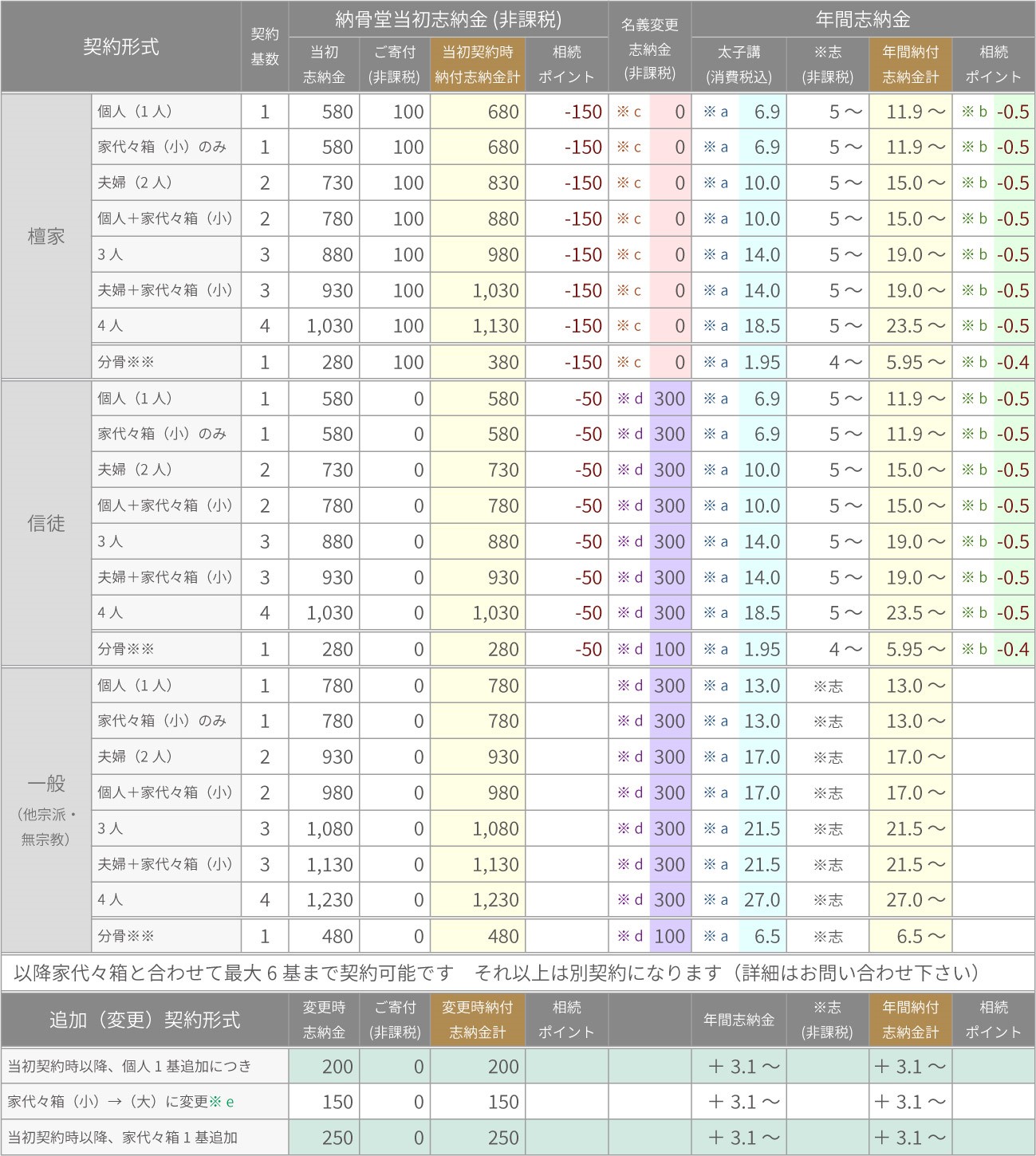Click the 信徒 group label
This screenshot has height=1156, width=1036.
[x=46, y=523]
